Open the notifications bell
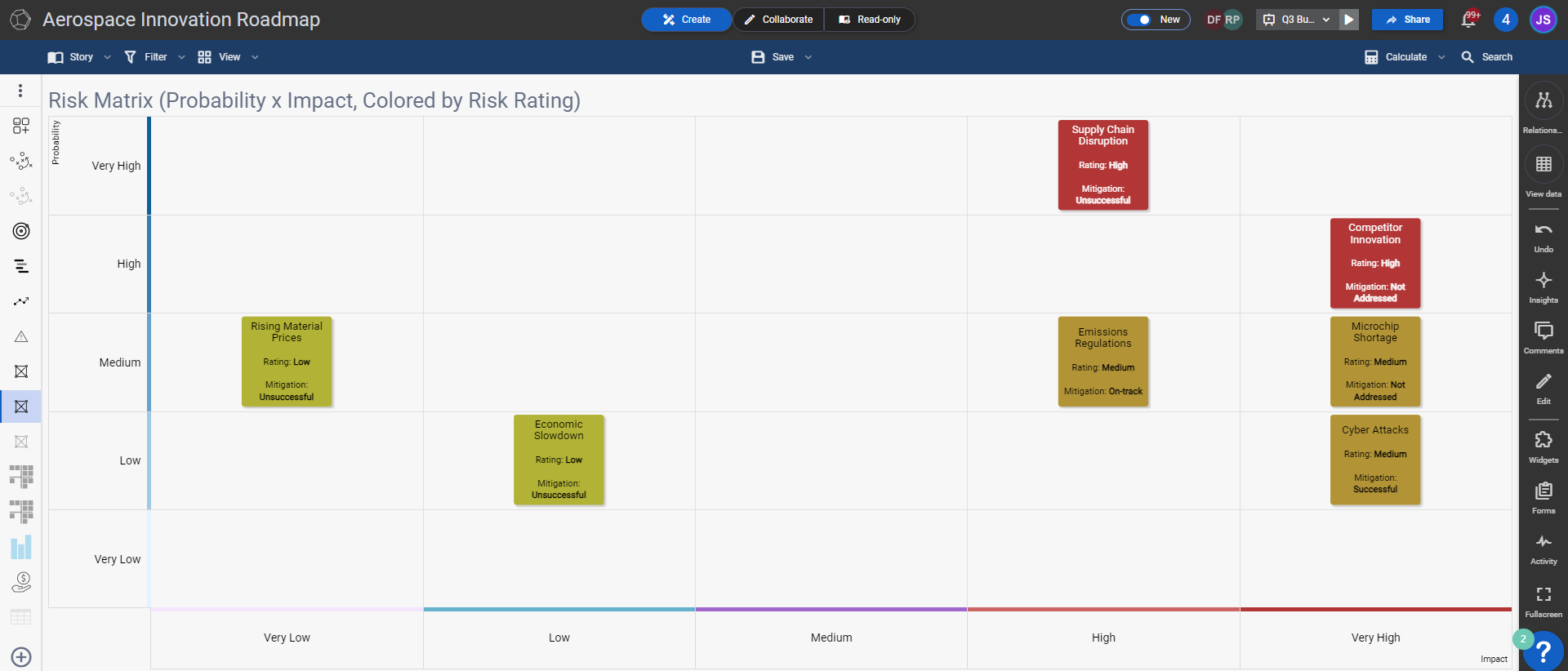1568x671 pixels. [x=1468, y=20]
